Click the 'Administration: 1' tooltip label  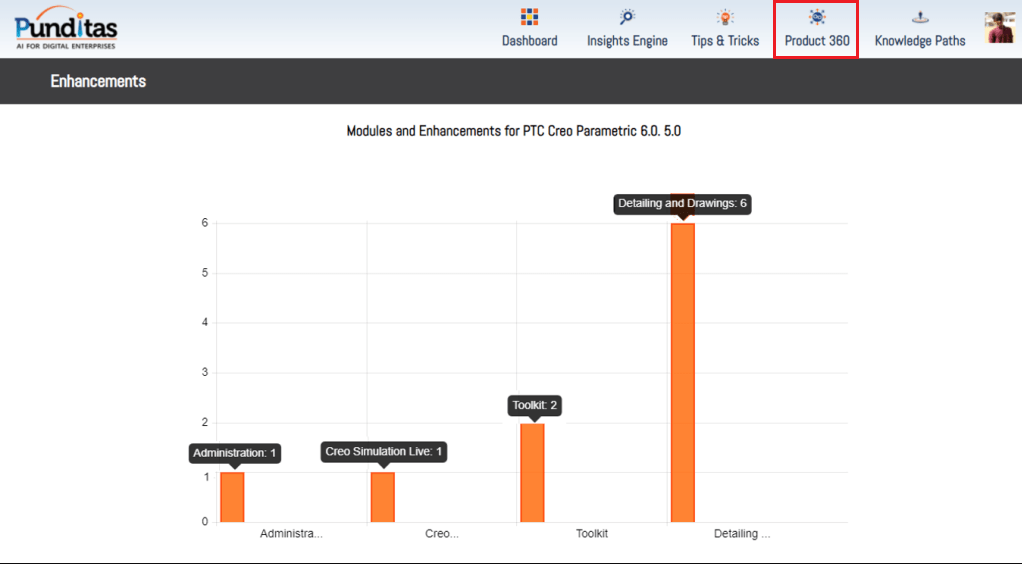click(x=235, y=453)
